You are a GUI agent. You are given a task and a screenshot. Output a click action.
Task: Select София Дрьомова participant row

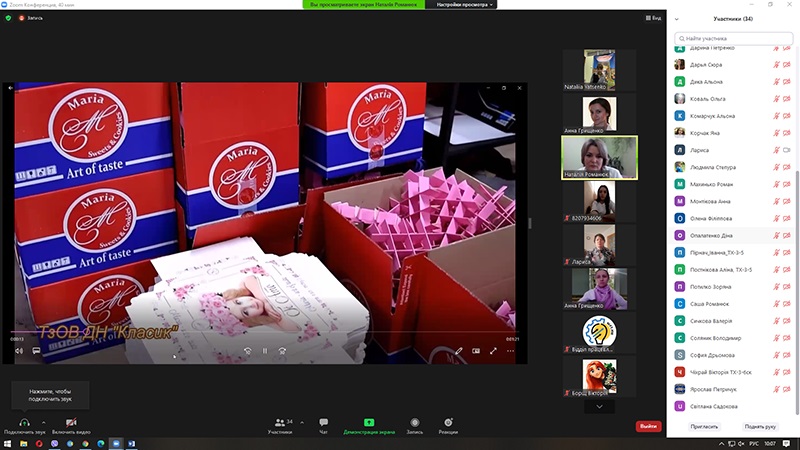(733, 355)
